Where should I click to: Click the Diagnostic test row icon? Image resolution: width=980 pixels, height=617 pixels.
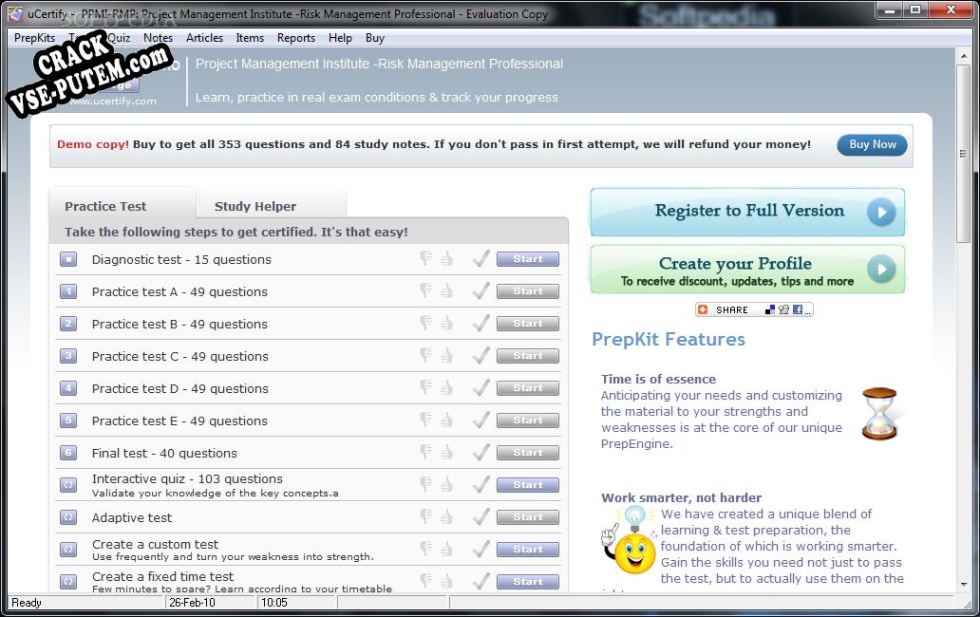[68, 259]
